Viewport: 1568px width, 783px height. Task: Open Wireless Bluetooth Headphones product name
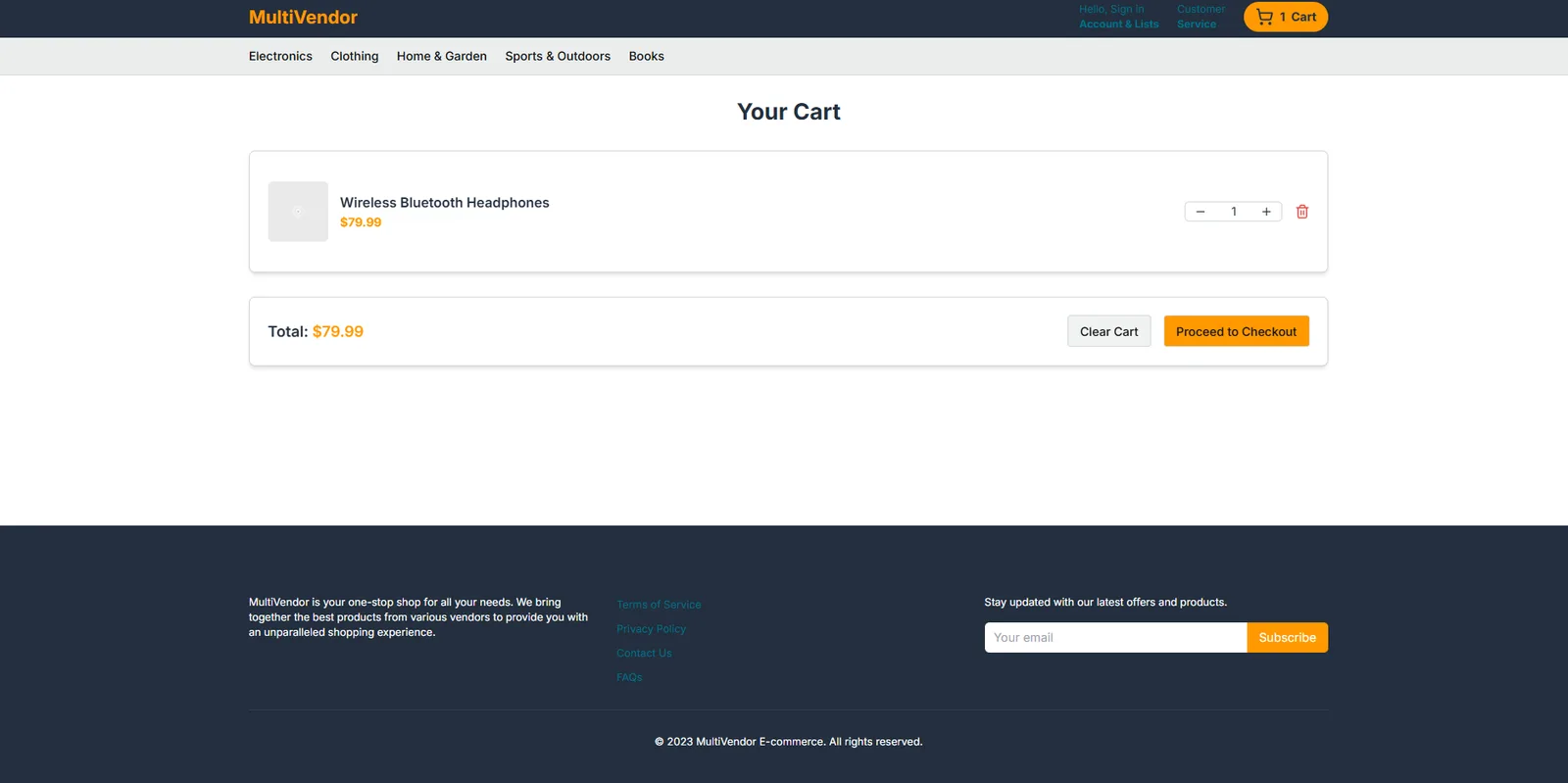pyautogui.click(x=445, y=203)
